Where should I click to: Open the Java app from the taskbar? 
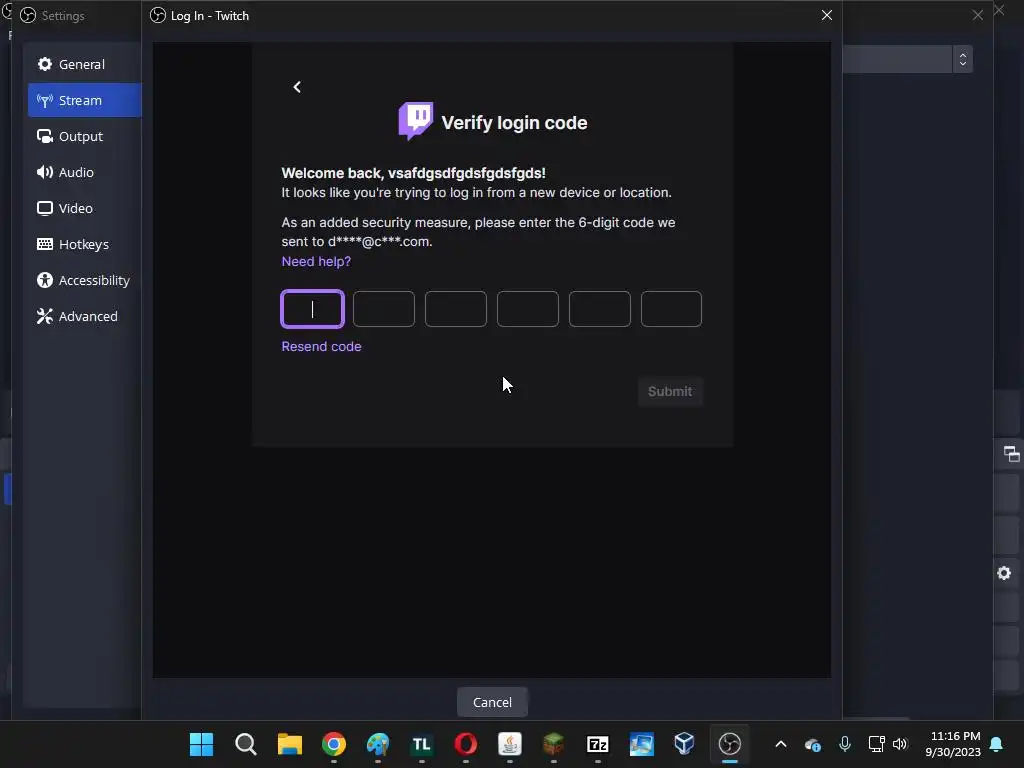coord(509,744)
